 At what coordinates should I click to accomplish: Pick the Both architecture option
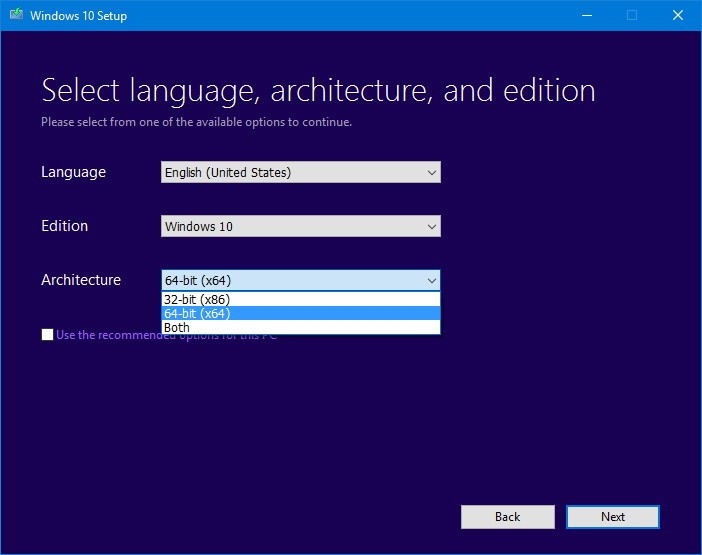(300, 327)
